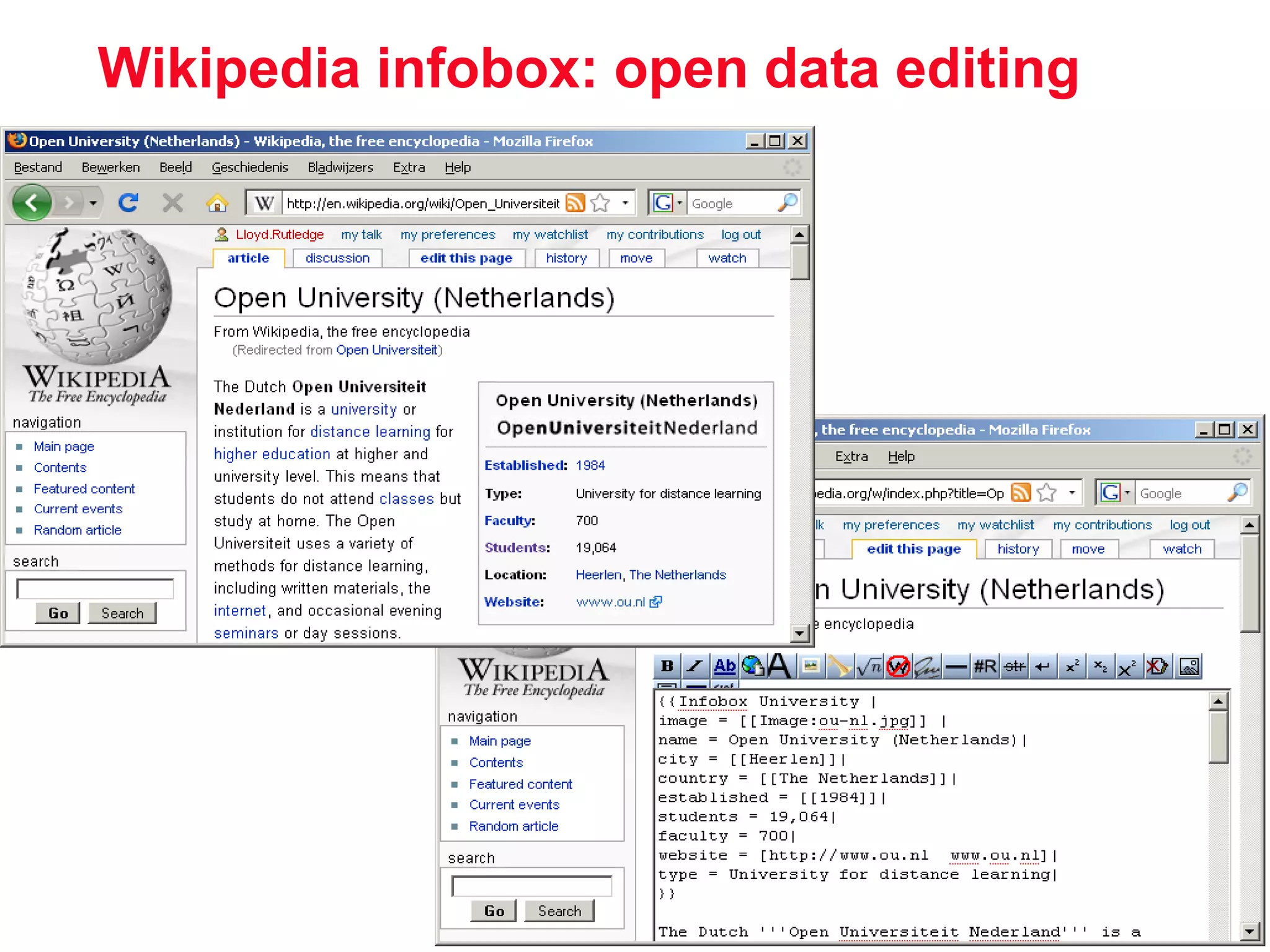Screen dimensions: 1270x952
Task: Click the strikethrough text icon
Action: point(1015,666)
